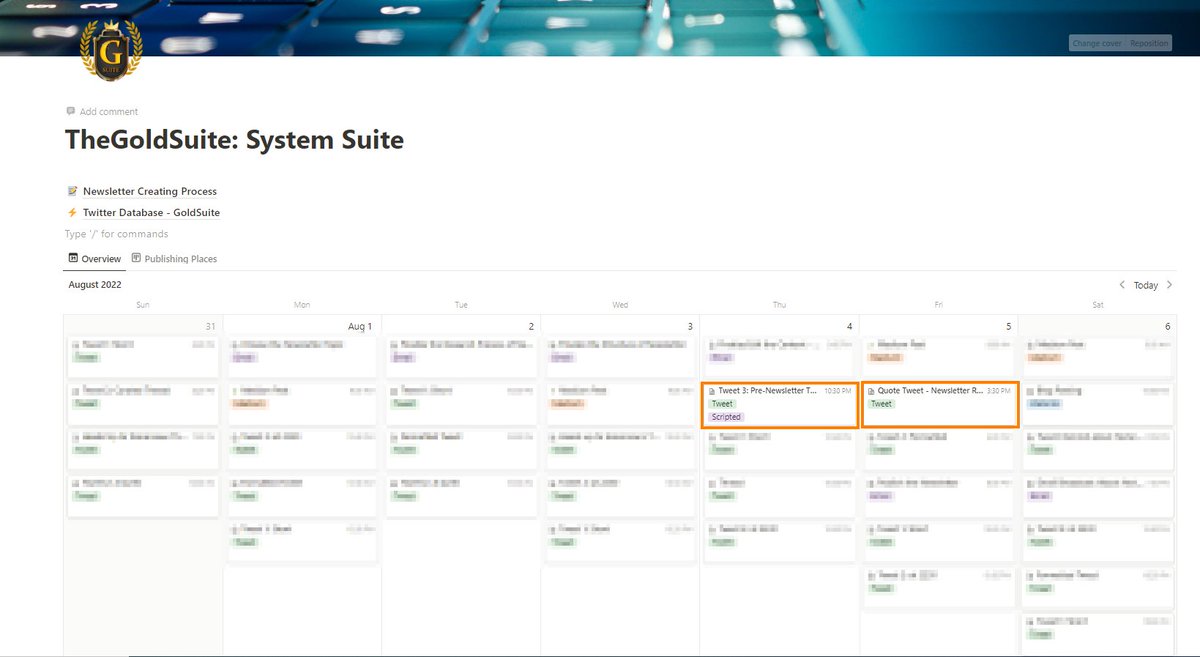Viewport: 1200px width, 657px height.
Task: Click the 3:30 PM time on the Quote Tweet card
Action: [1000, 391]
